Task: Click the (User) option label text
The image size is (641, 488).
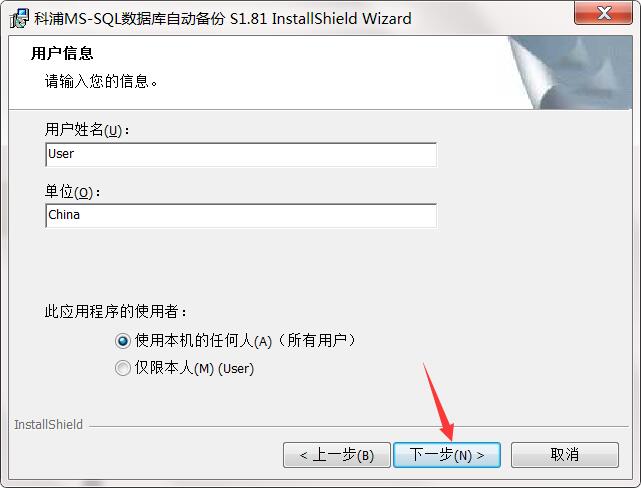Action: coord(236,369)
